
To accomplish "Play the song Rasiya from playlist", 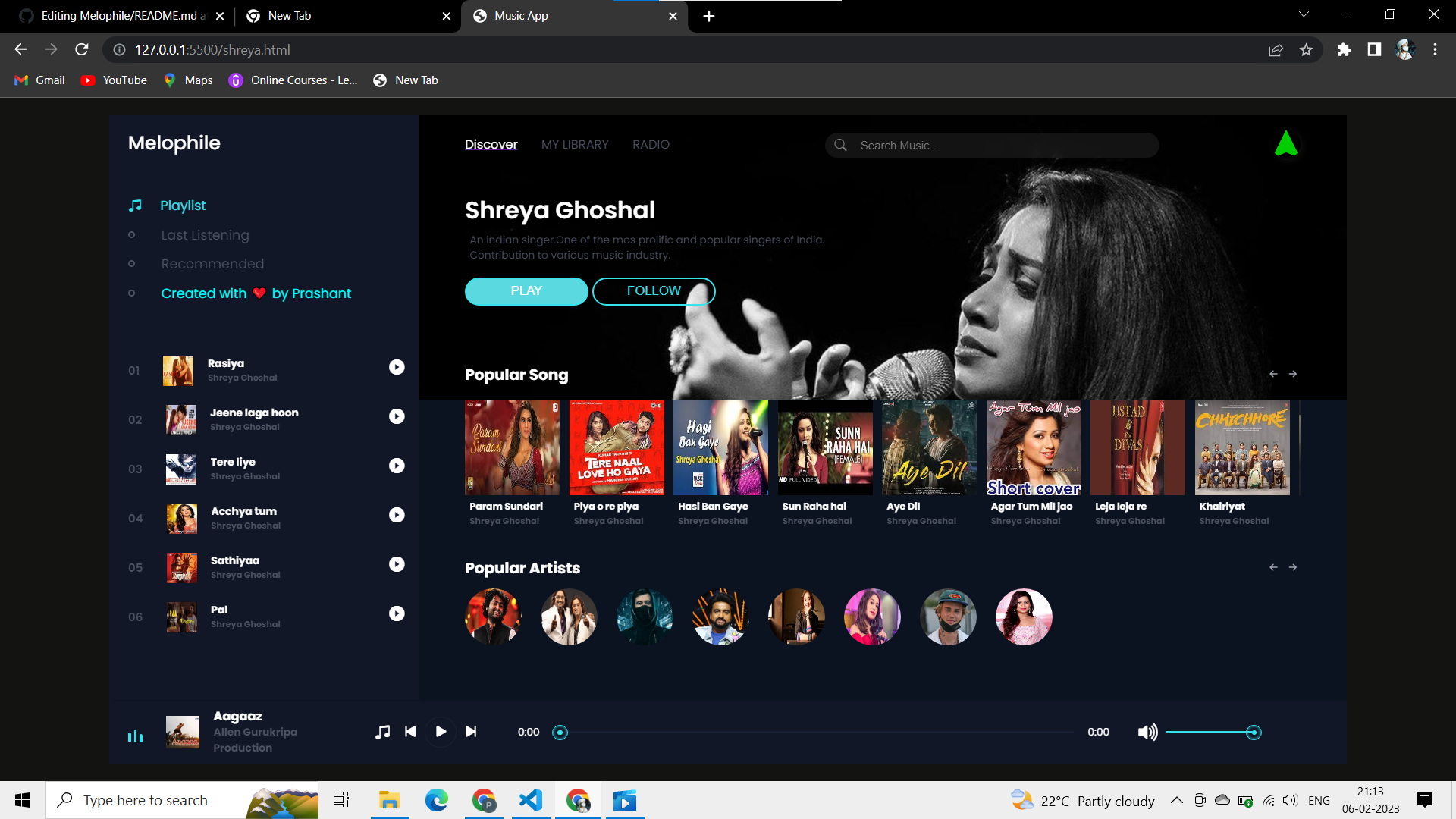I will (x=397, y=367).
